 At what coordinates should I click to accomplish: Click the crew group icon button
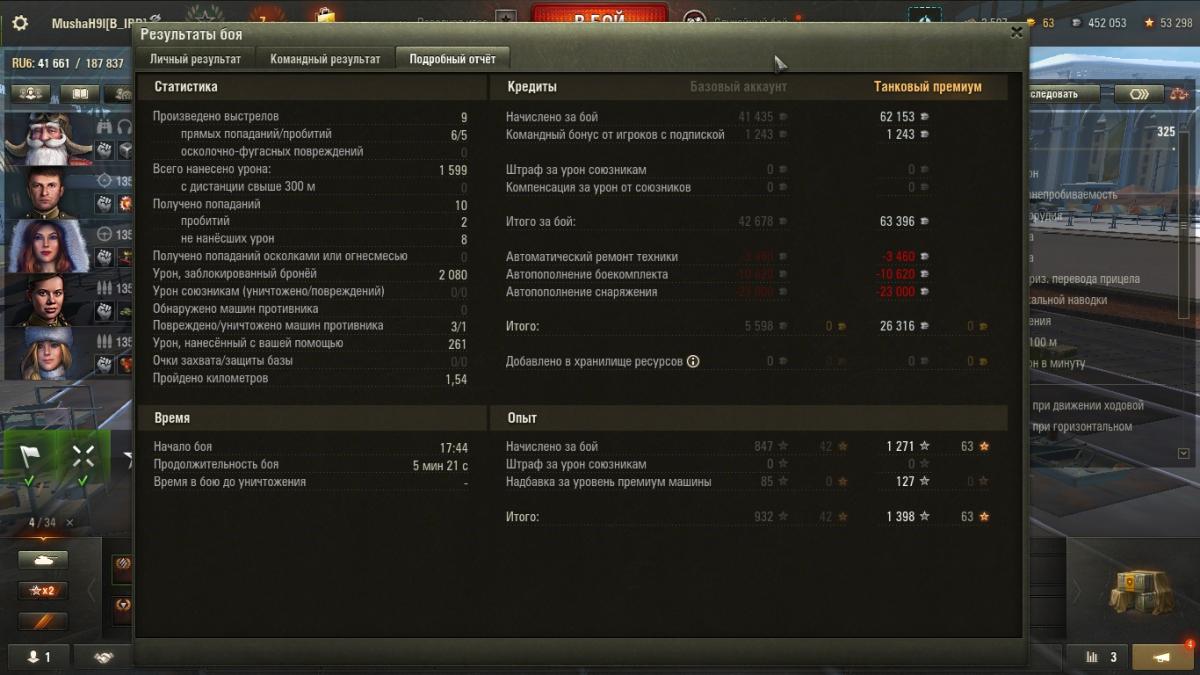[x=30, y=94]
